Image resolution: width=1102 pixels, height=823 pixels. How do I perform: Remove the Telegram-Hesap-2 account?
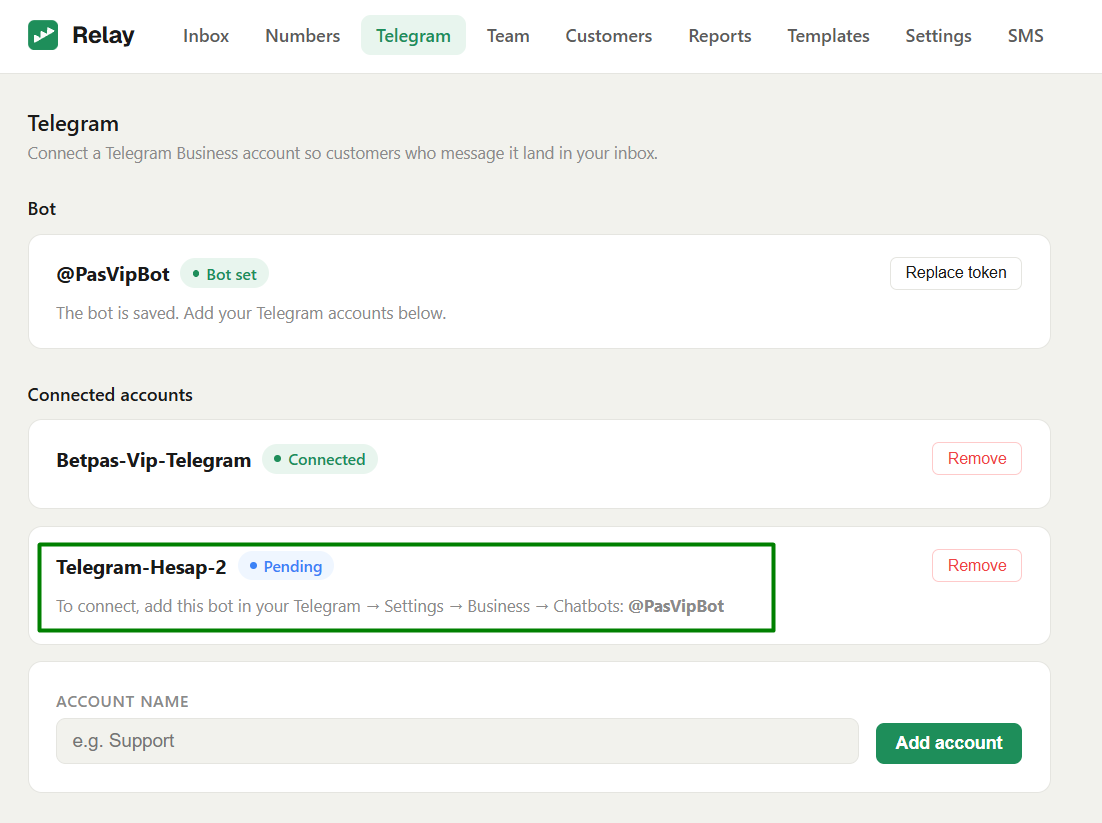pos(977,565)
